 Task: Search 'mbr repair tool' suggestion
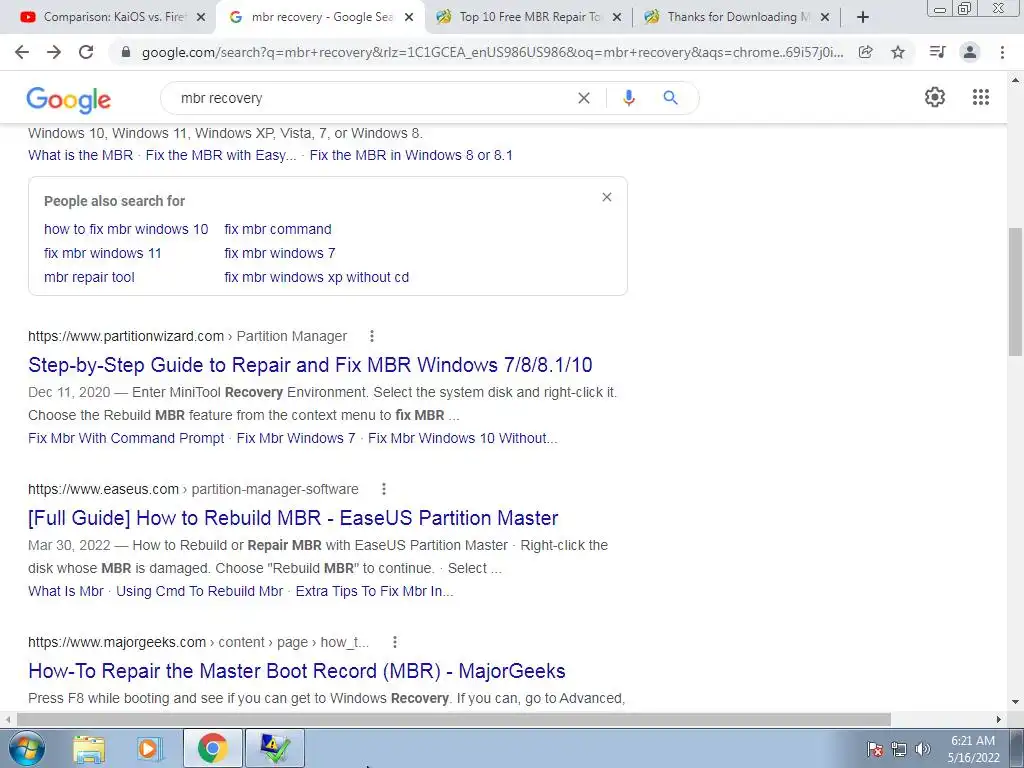(x=89, y=278)
